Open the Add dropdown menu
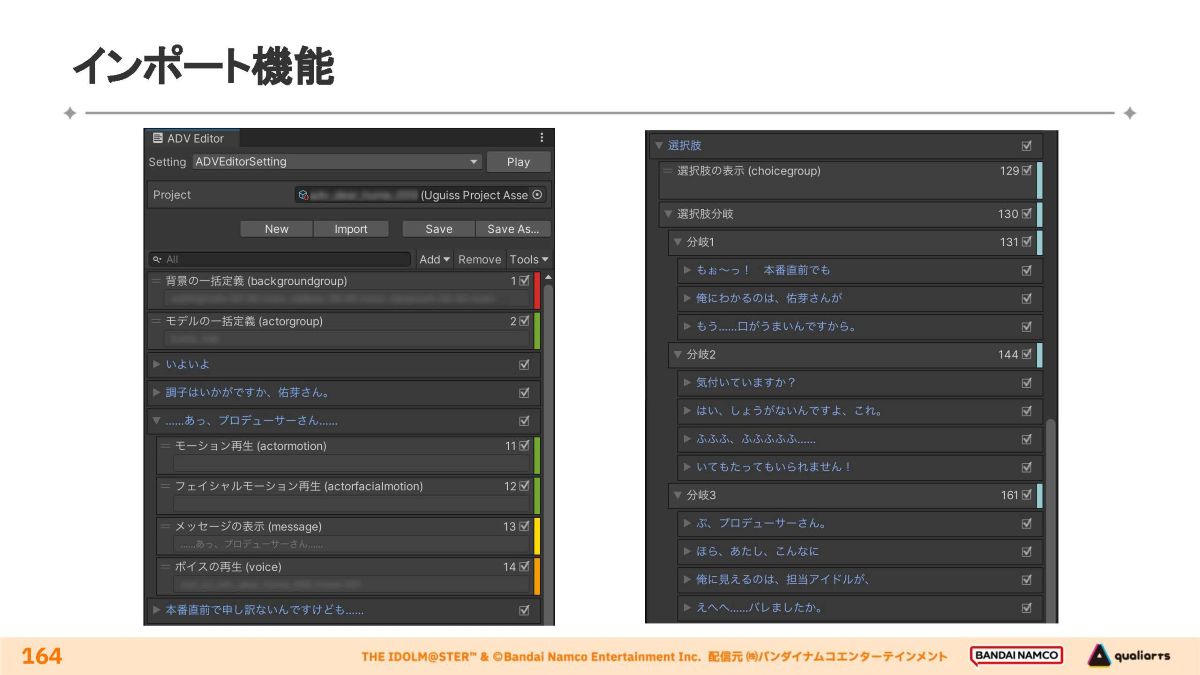This screenshot has height=675, width=1200. coord(434,259)
